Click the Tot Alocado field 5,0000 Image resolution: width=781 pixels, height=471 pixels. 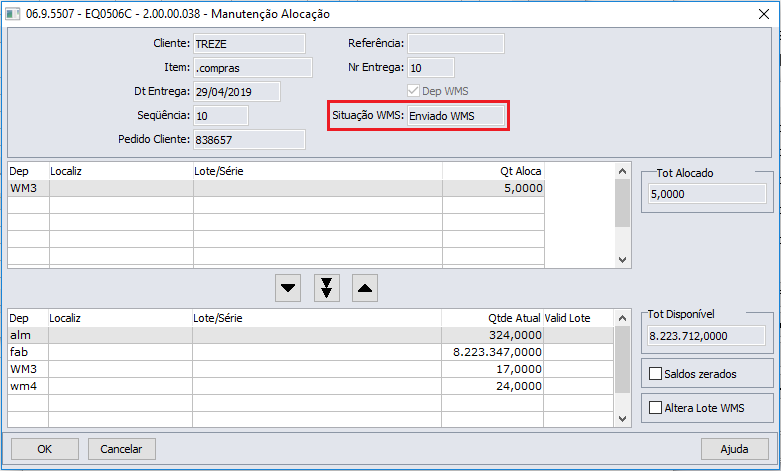[x=707, y=194]
